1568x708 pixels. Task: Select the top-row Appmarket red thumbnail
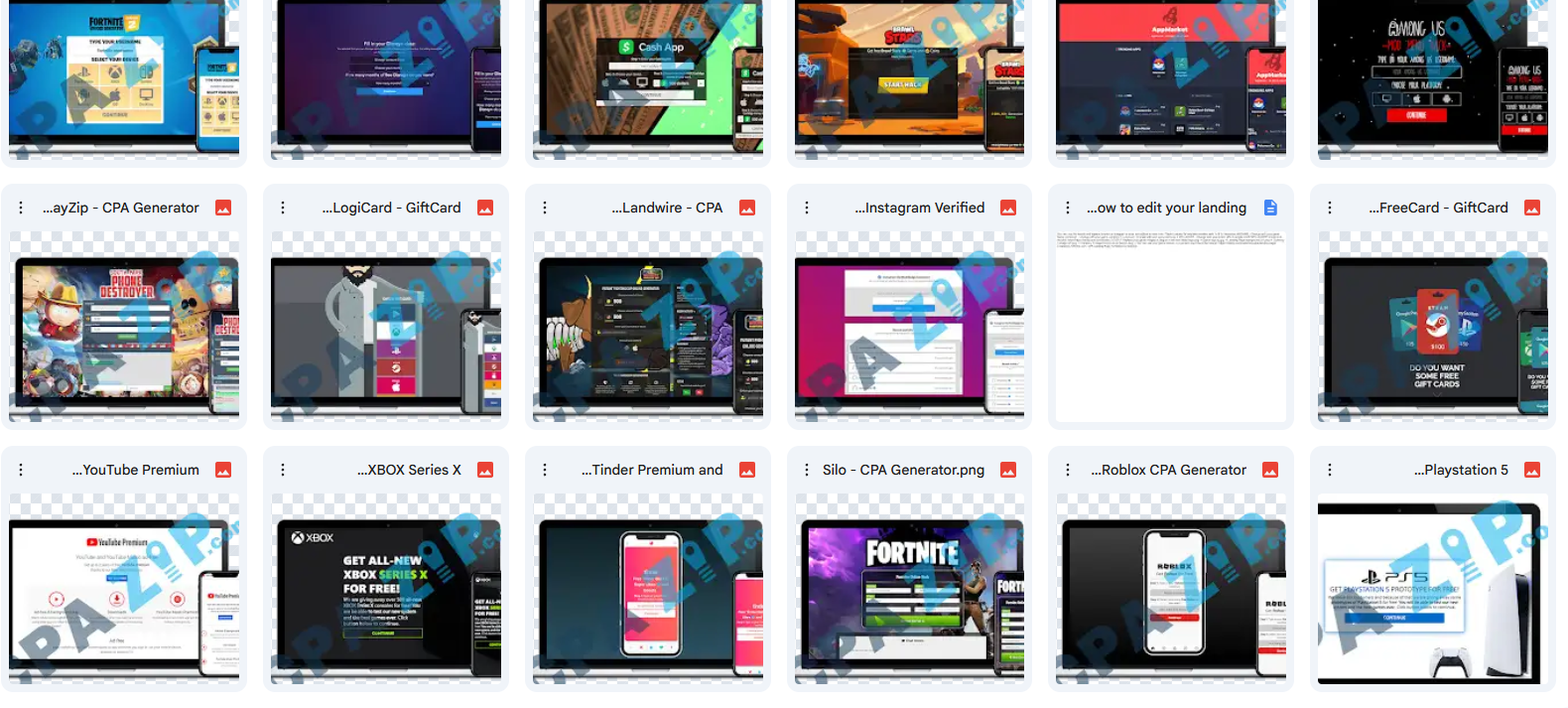click(1171, 79)
